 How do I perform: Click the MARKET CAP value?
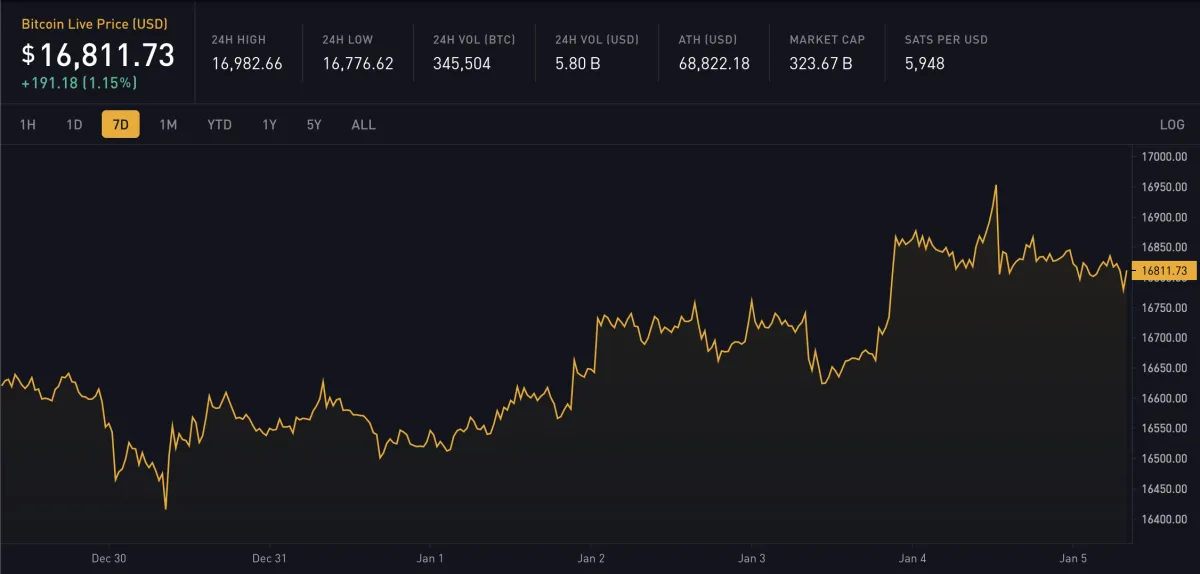(x=820, y=64)
